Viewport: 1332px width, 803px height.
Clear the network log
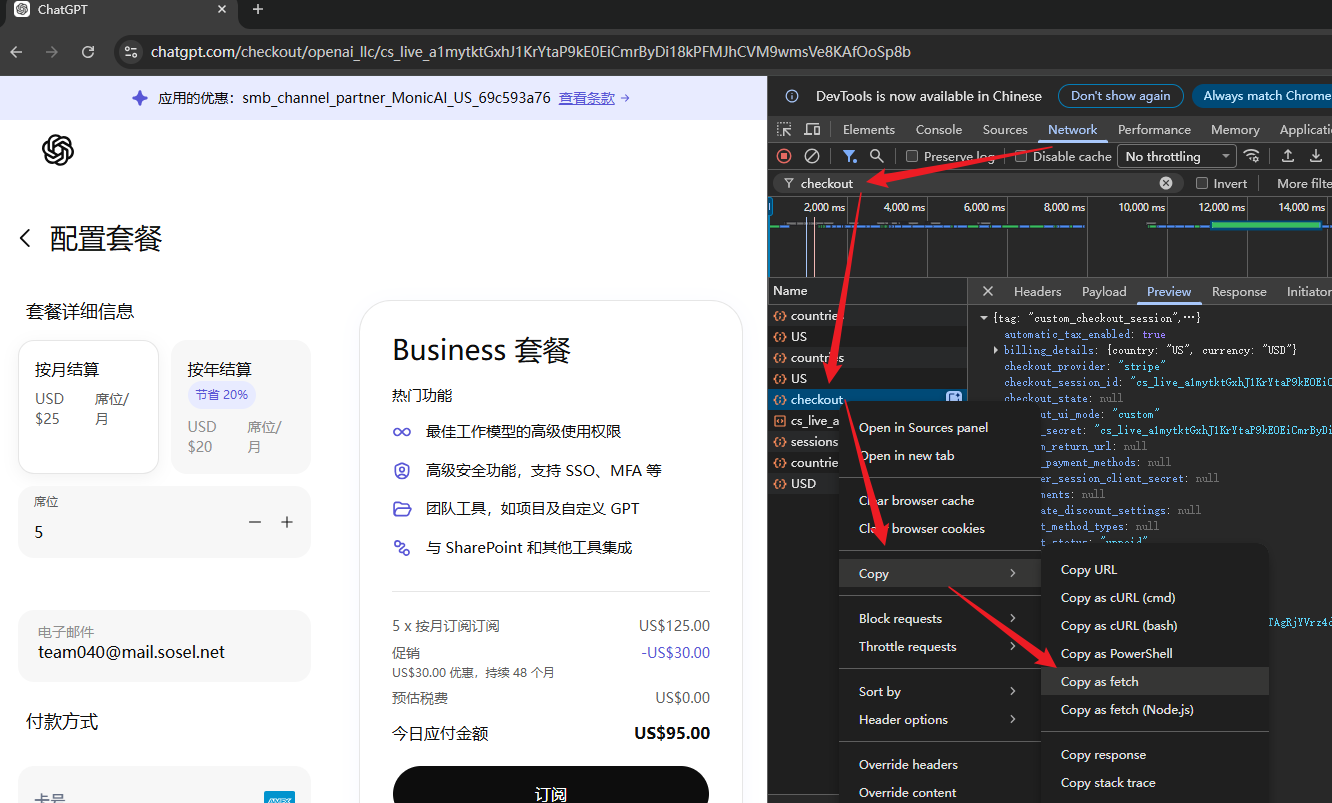pos(812,156)
